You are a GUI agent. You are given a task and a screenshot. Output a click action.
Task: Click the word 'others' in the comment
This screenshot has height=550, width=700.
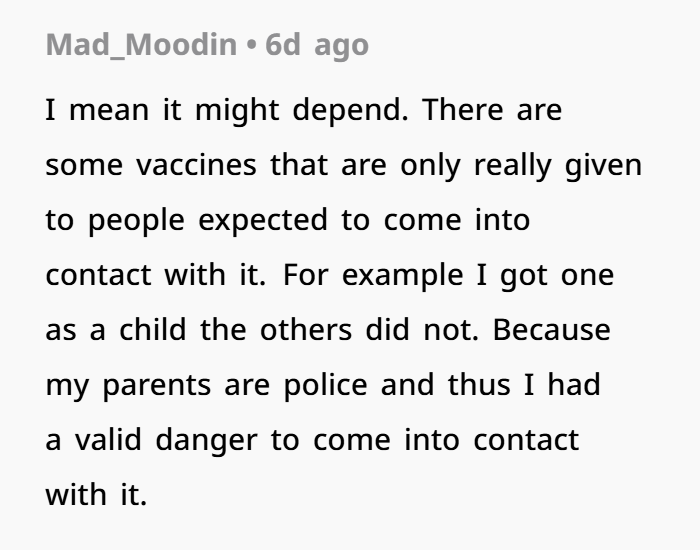[x=306, y=329]
